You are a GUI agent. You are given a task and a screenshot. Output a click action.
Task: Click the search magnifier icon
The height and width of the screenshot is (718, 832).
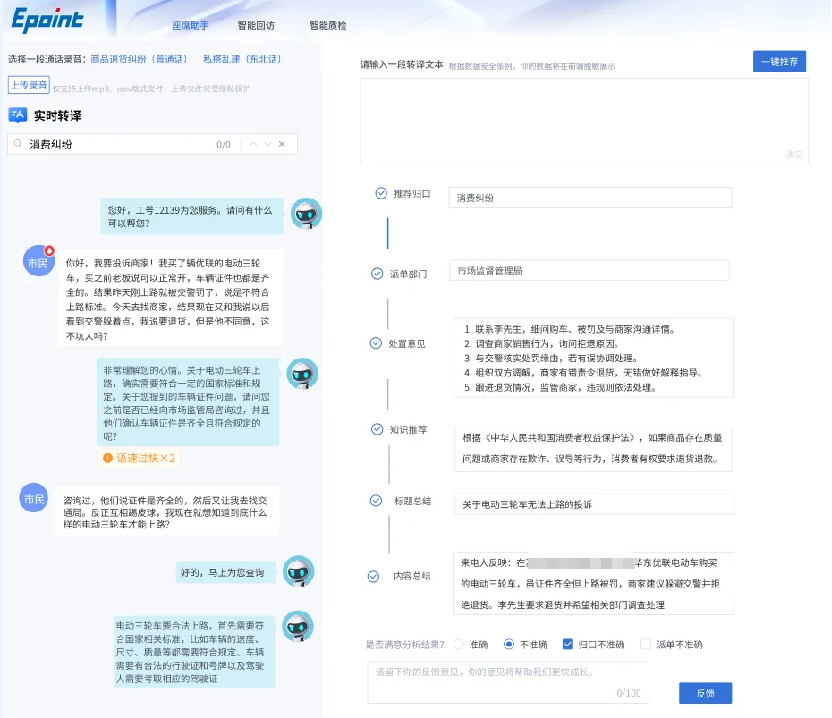point(18,144)
